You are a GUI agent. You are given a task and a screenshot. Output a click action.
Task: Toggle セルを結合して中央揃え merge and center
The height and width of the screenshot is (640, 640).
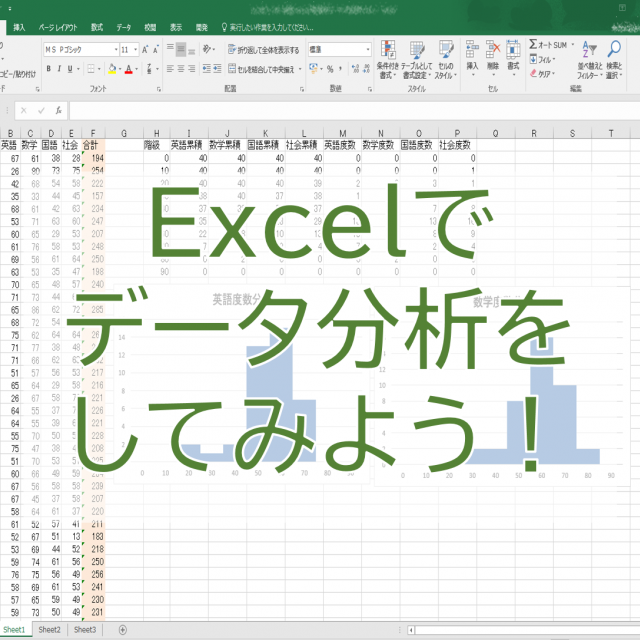point(261,69)
